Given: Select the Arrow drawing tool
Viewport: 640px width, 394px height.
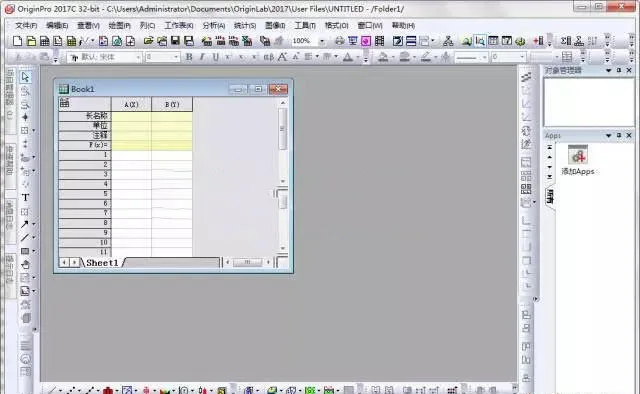Looking at the screenshot, I should coord(24,224).
